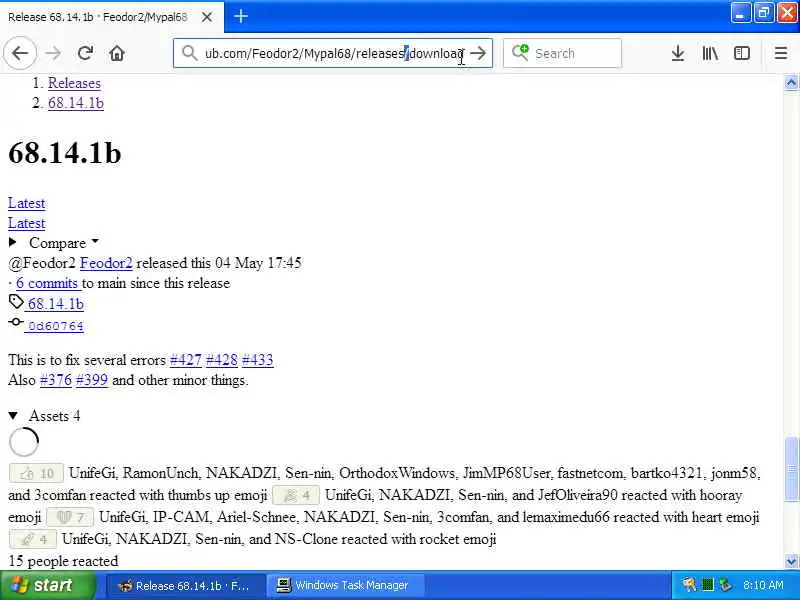Image resolution: width=800 pixels, height=600 pixels.
Task: Click the green Task Manager tray icon
Action: click(x=708, y=585)
